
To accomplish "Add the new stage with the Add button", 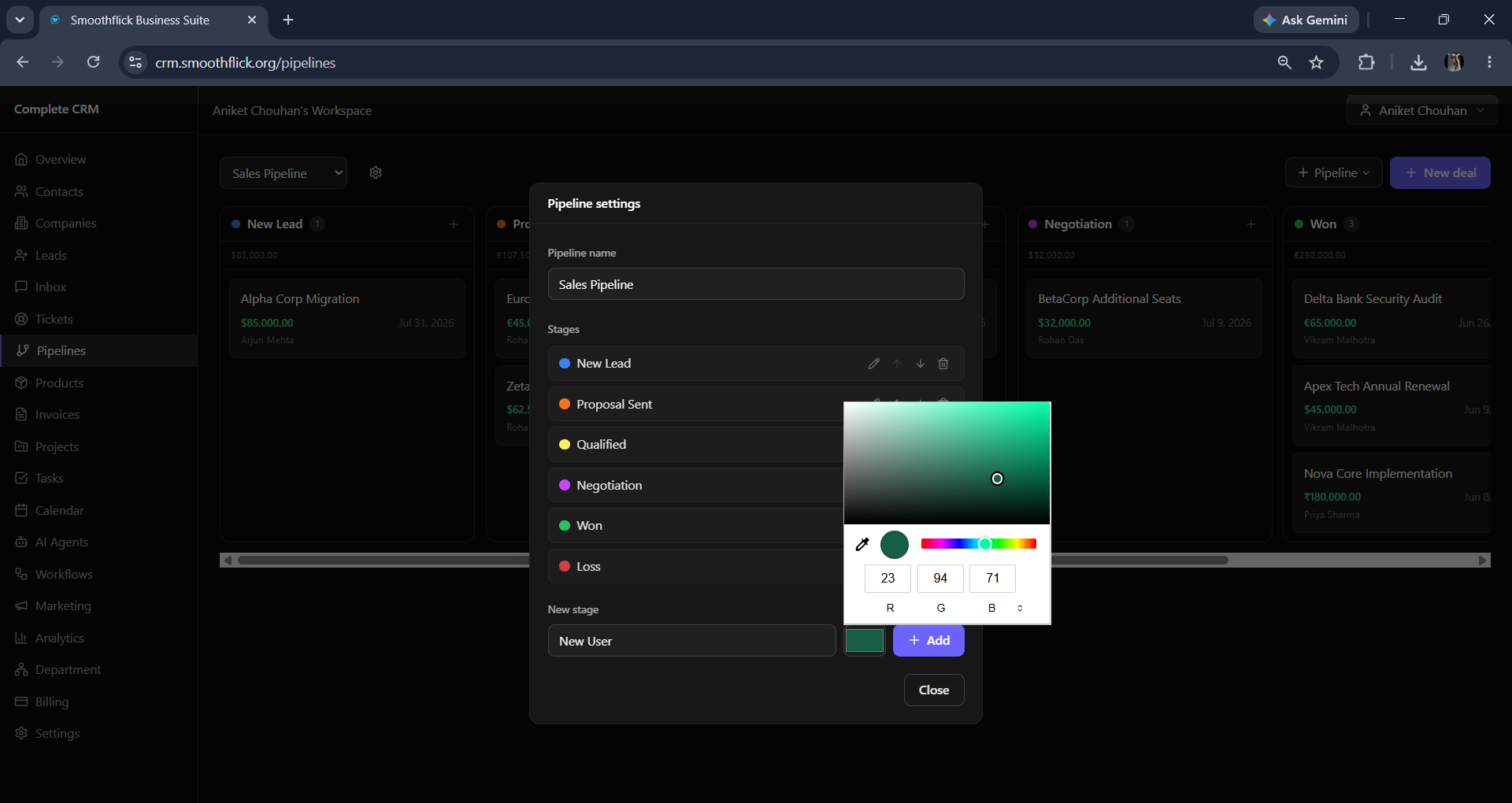I will [x=928, y=641].
